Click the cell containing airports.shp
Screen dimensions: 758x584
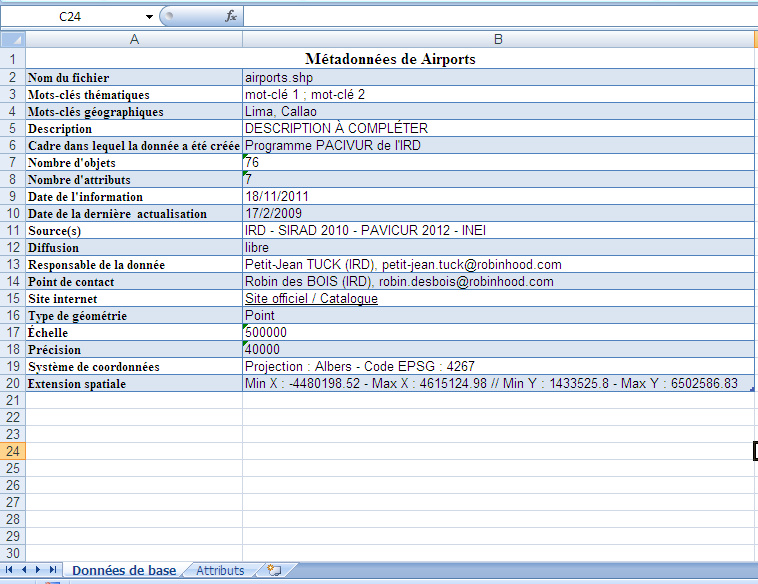click(x=497, y=77)
